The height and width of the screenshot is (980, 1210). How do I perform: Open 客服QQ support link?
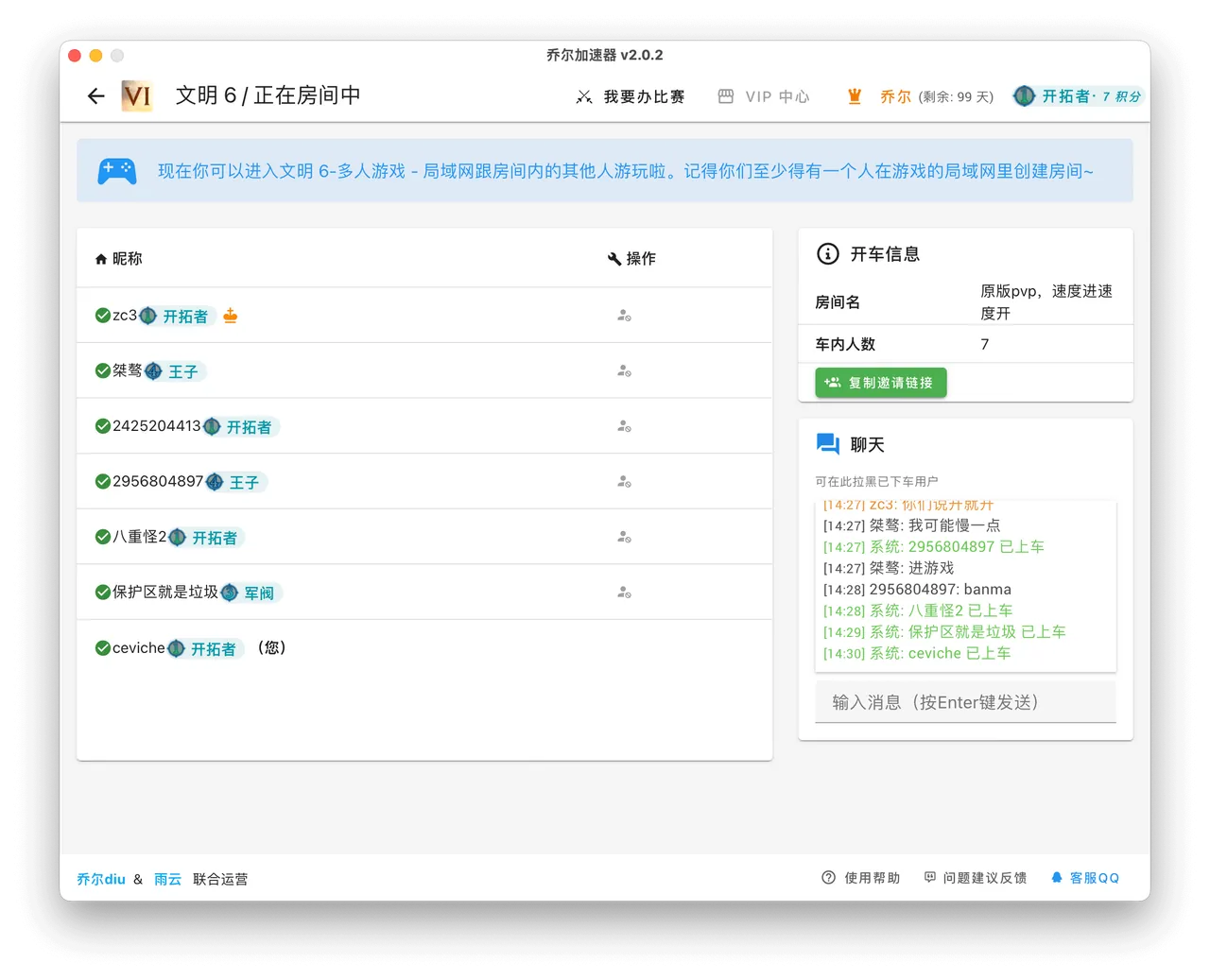click(x=1085, y=878)
